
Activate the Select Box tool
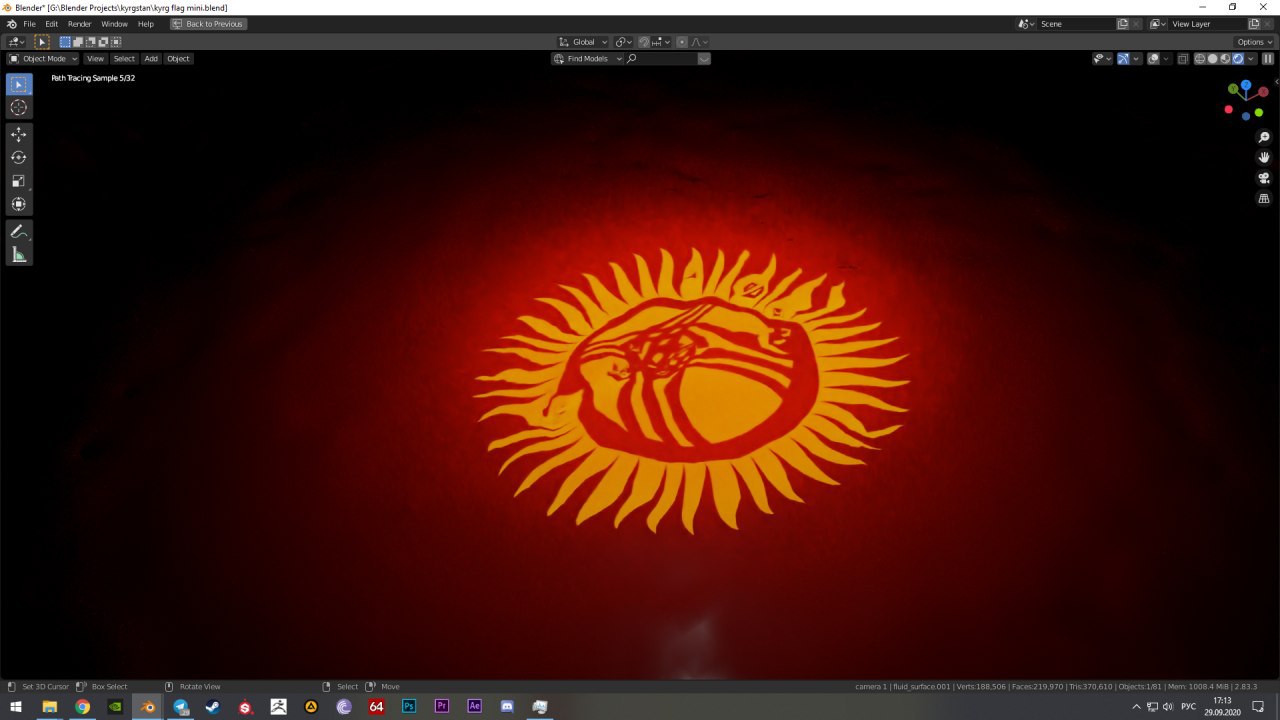pos(19,85)
